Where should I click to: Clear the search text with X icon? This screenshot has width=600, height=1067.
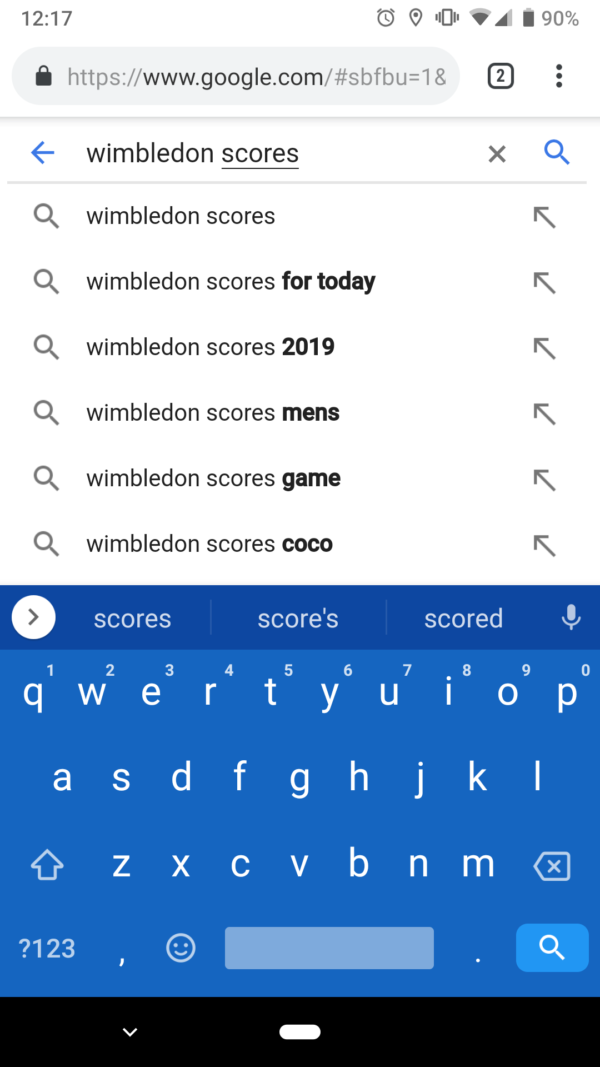497,153
